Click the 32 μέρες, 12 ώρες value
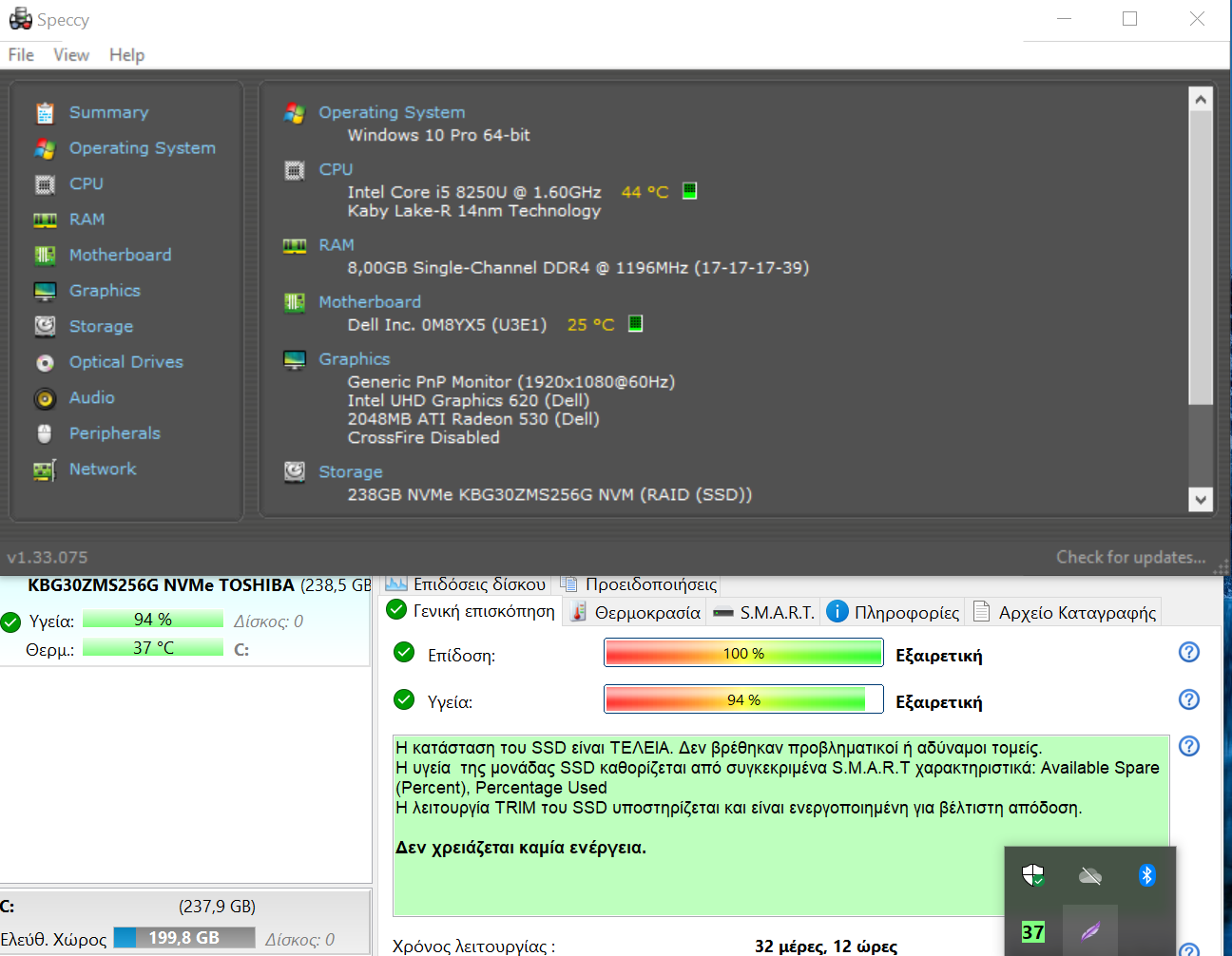 826,946
